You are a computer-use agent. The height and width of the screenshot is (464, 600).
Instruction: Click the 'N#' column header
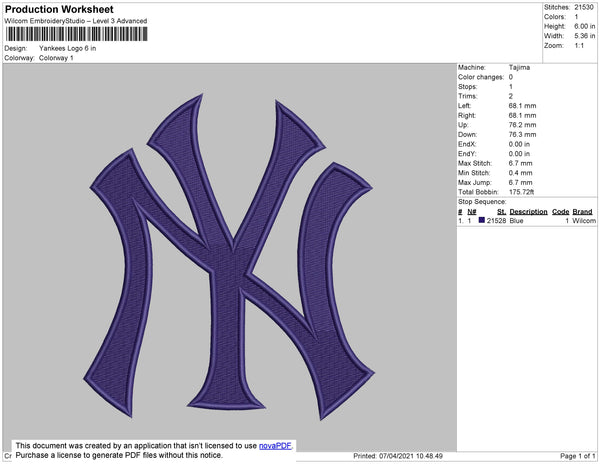[x=472, y=212]
